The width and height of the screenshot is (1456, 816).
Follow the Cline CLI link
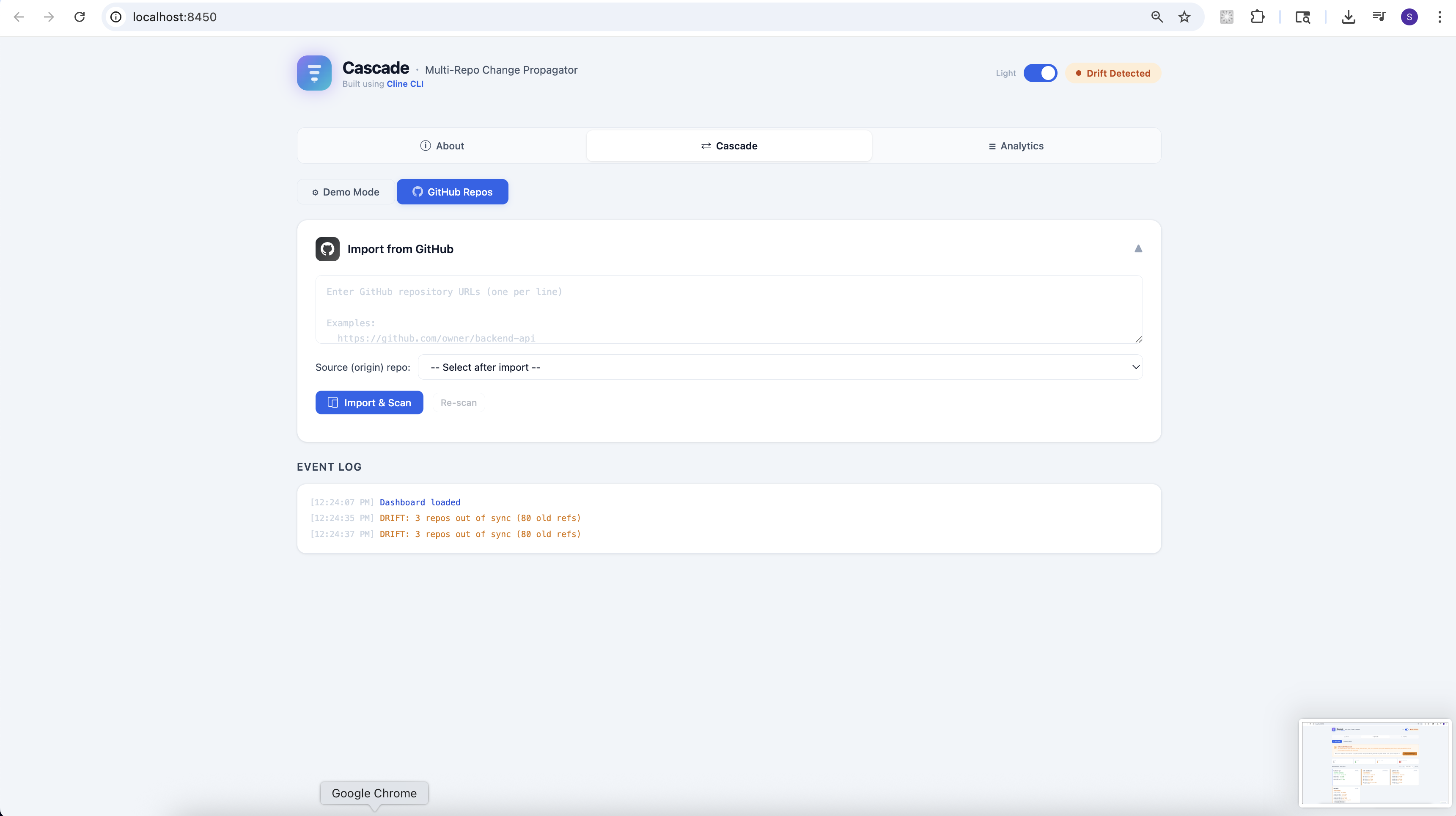click(405, 84)
